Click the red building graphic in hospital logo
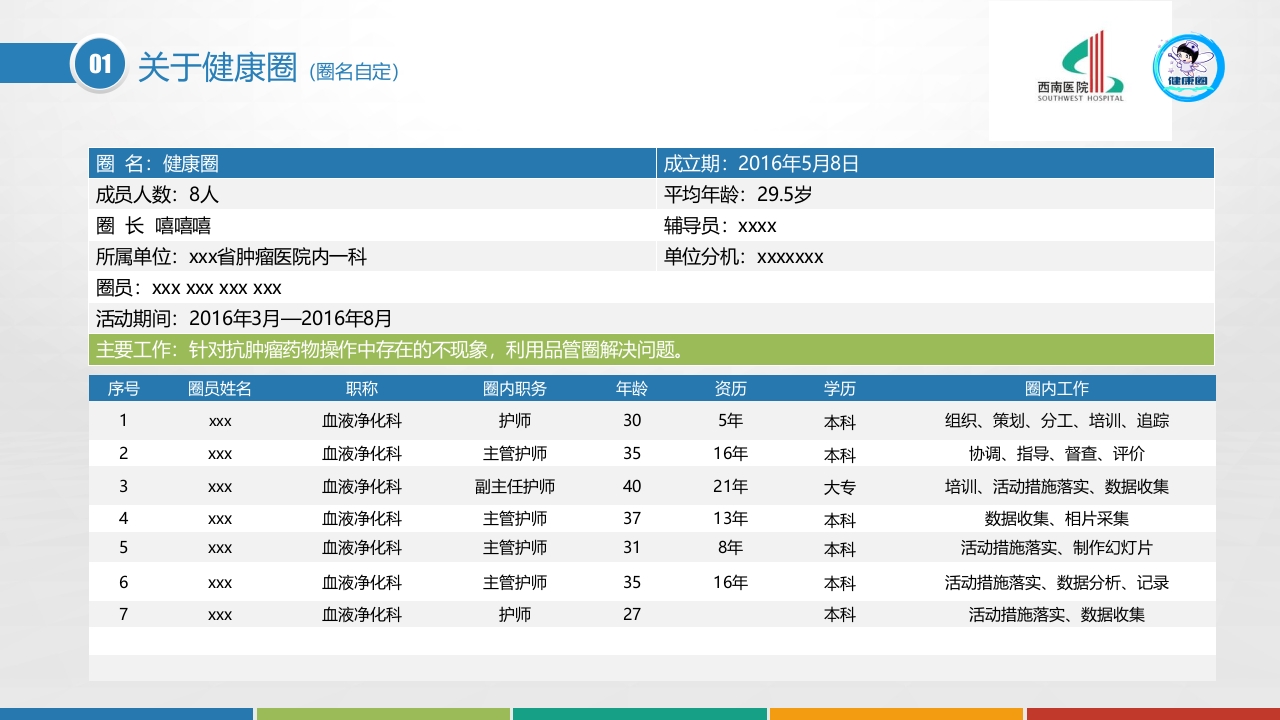This screenshot has height=720, width=1280. (x=1095, y=58)
